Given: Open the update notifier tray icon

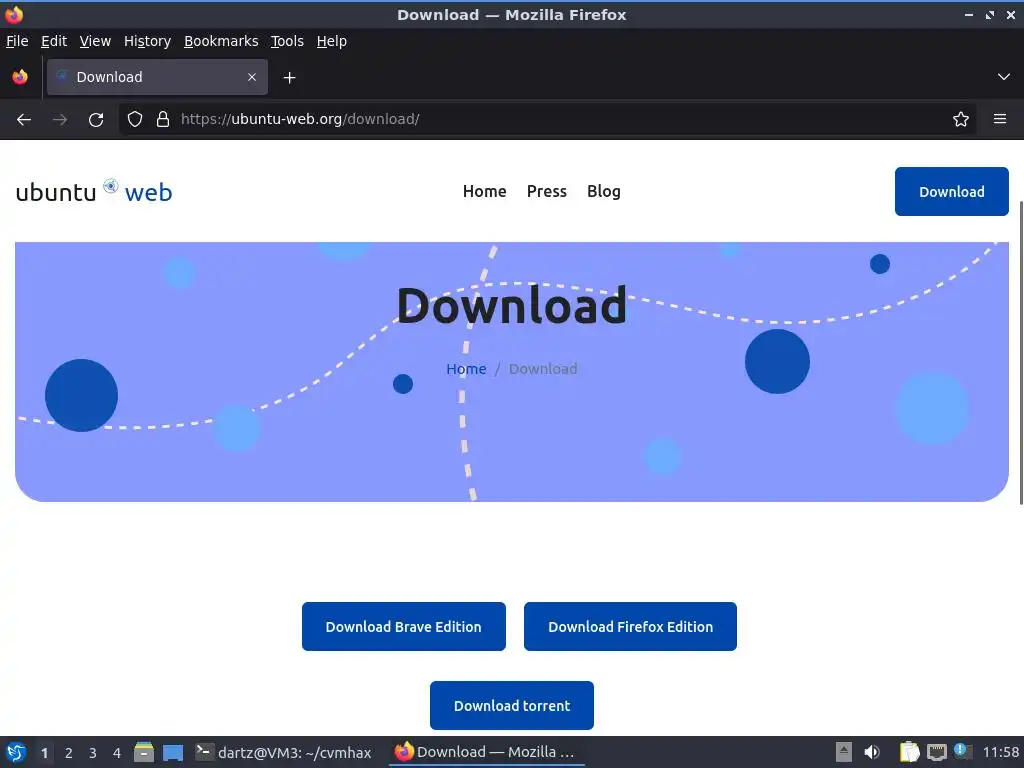Looking at the screenshot, I should [963, 751].
